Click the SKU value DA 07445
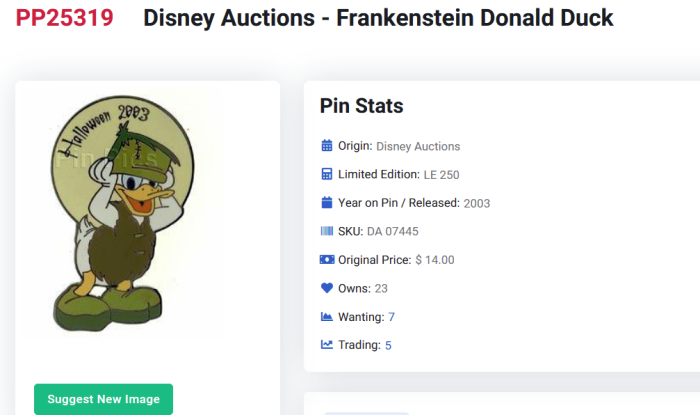Viewport: 700px width, 415px height. coord(390,231)
